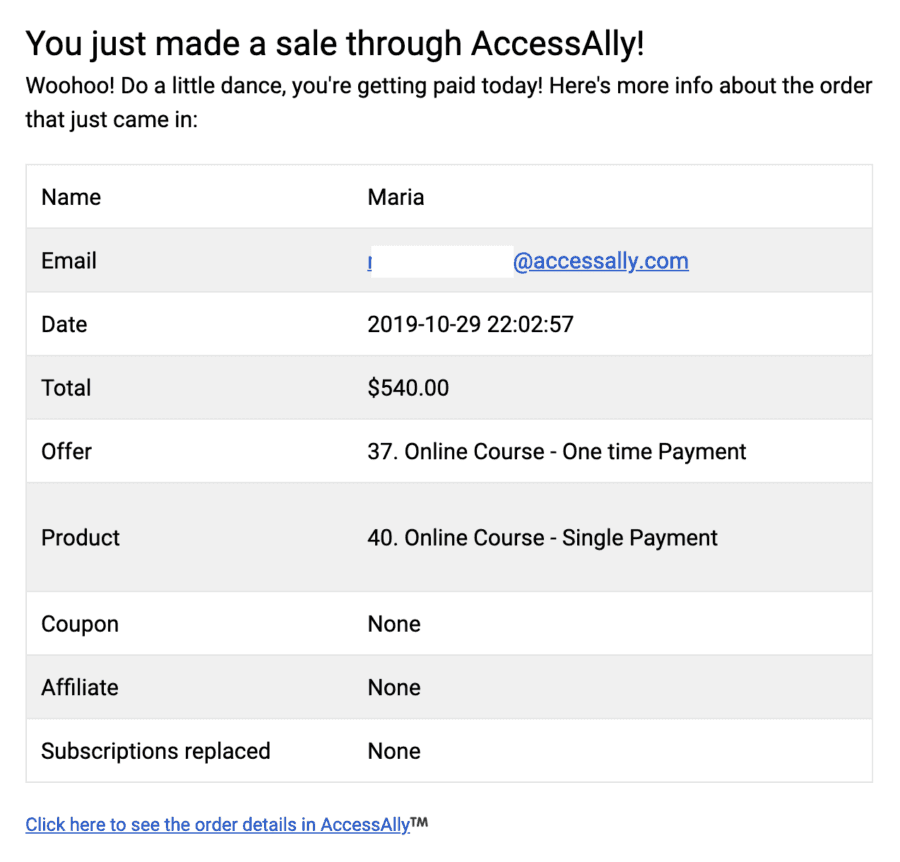
Task: Click the Offer row label
Action: pyautogui.click(x=67, y=452)
